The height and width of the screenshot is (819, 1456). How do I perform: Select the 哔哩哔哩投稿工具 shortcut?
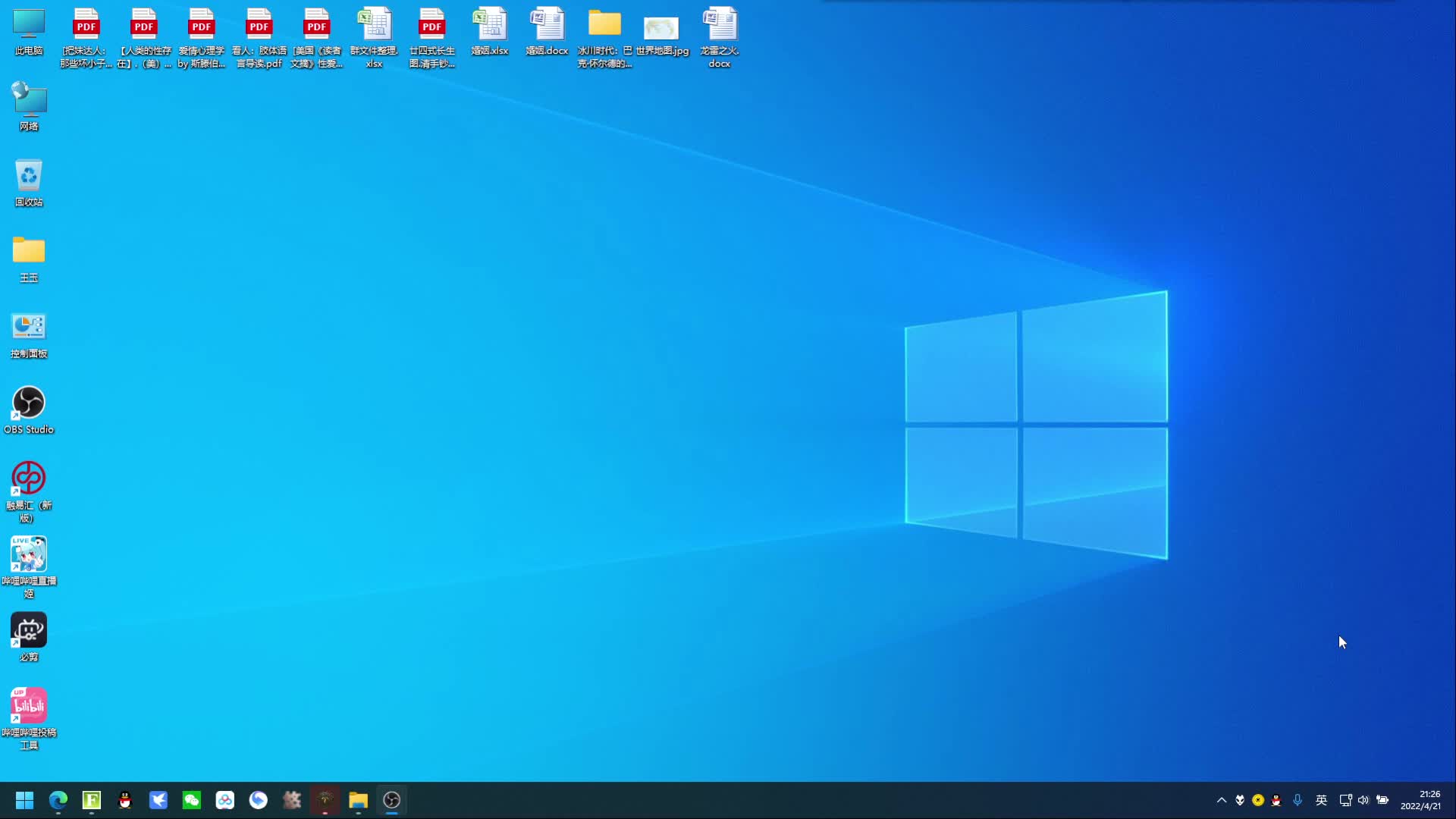tap(29, 719)
